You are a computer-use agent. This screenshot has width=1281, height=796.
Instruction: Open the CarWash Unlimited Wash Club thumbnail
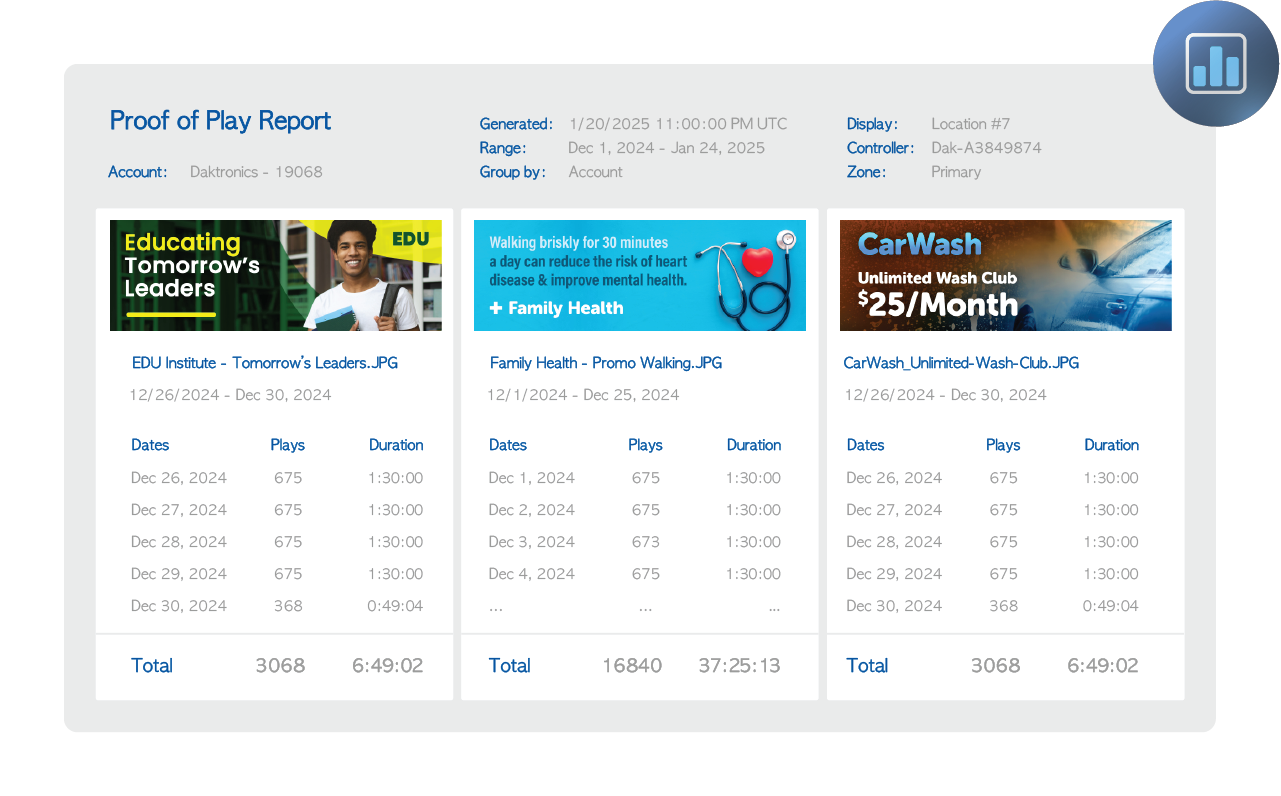pos(1005,275)
